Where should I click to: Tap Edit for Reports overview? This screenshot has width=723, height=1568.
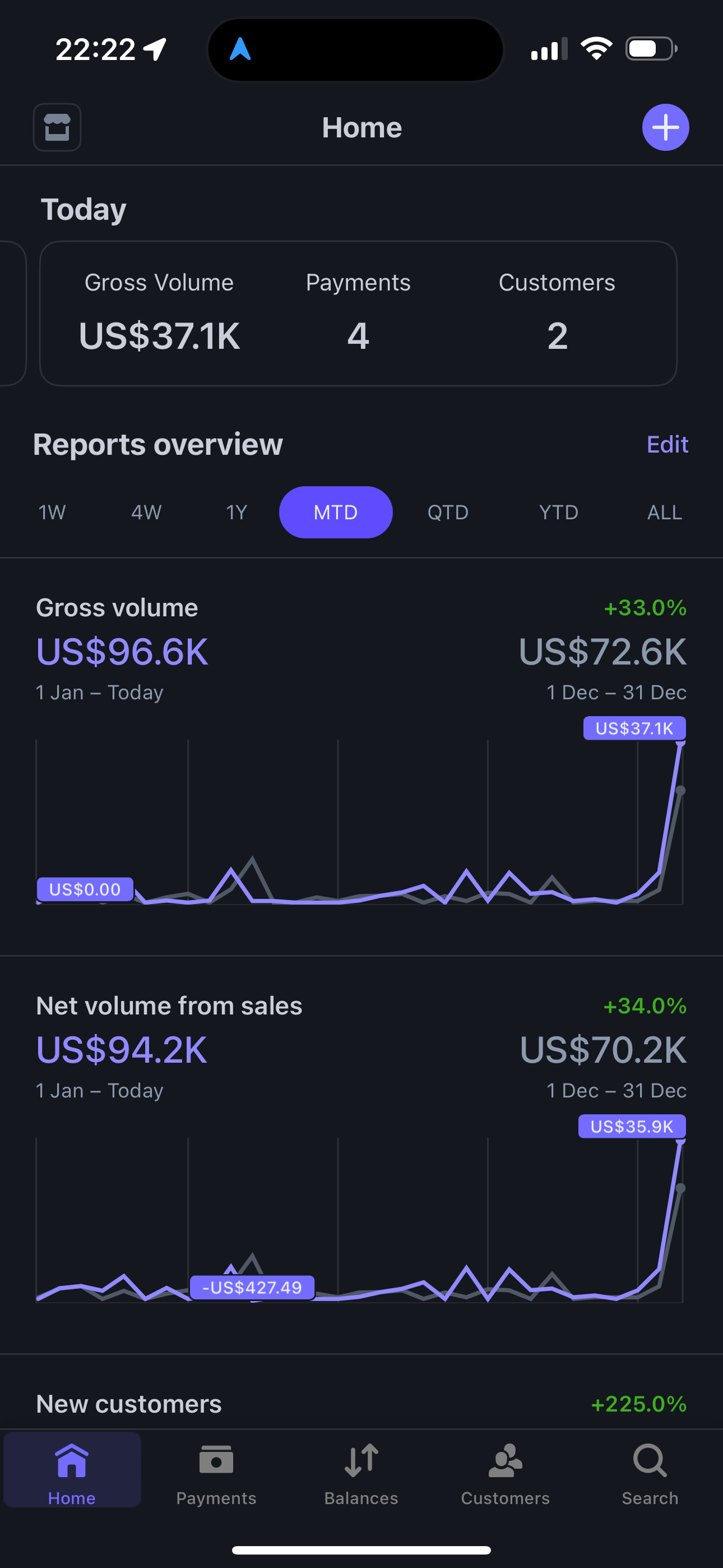click(668, 444)
